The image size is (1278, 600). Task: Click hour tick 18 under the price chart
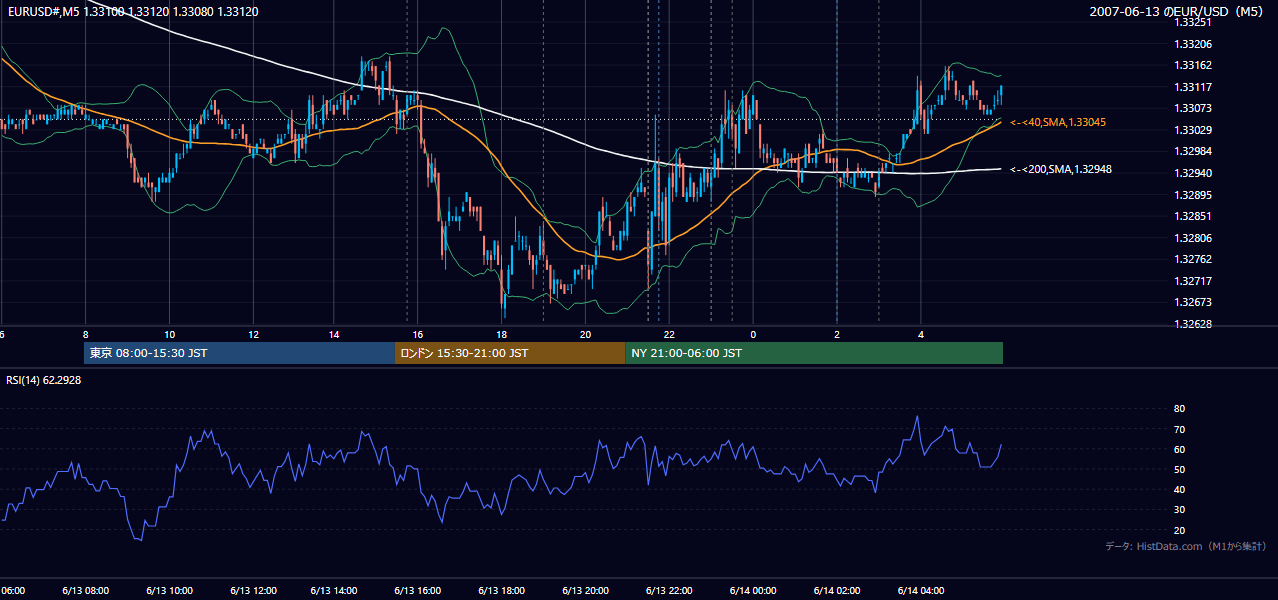point(502,334)
